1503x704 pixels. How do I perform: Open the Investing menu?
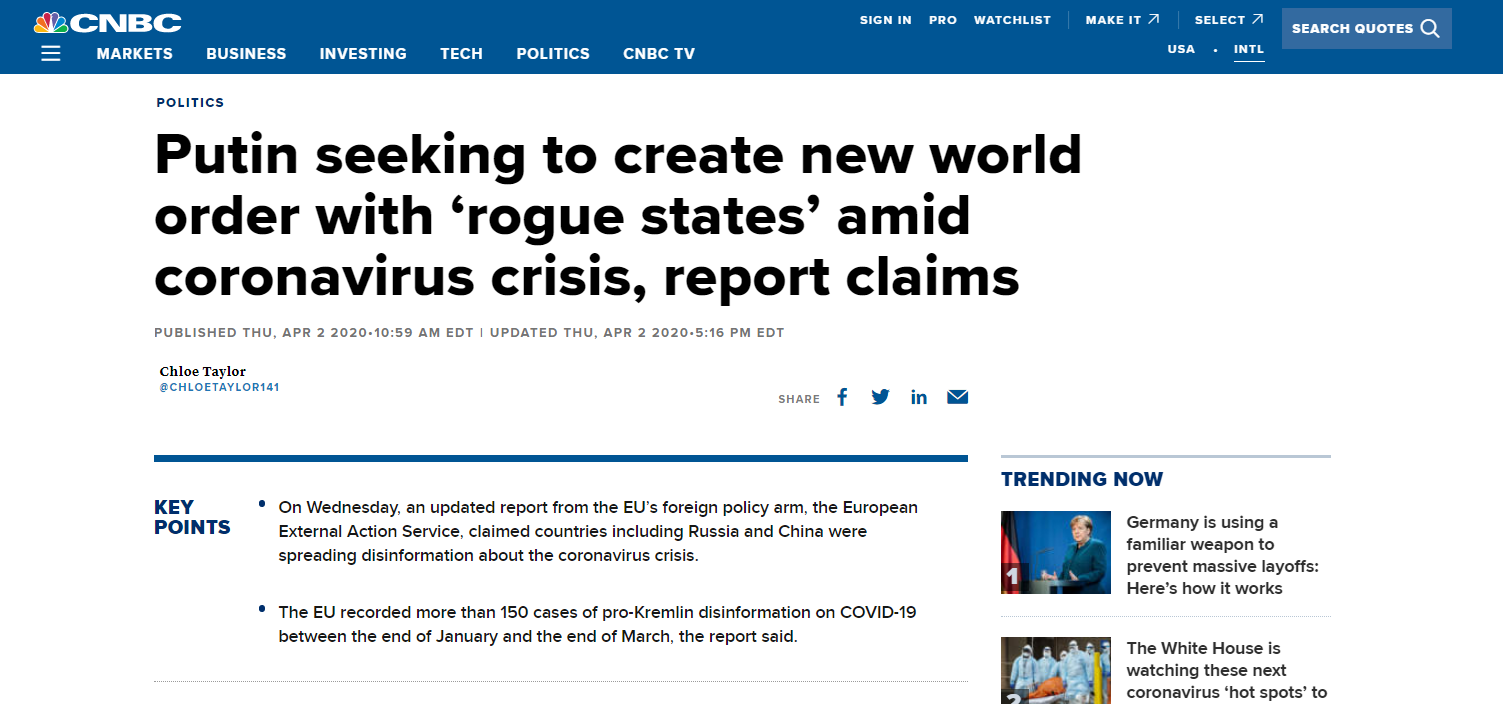(x=363, y=54)
